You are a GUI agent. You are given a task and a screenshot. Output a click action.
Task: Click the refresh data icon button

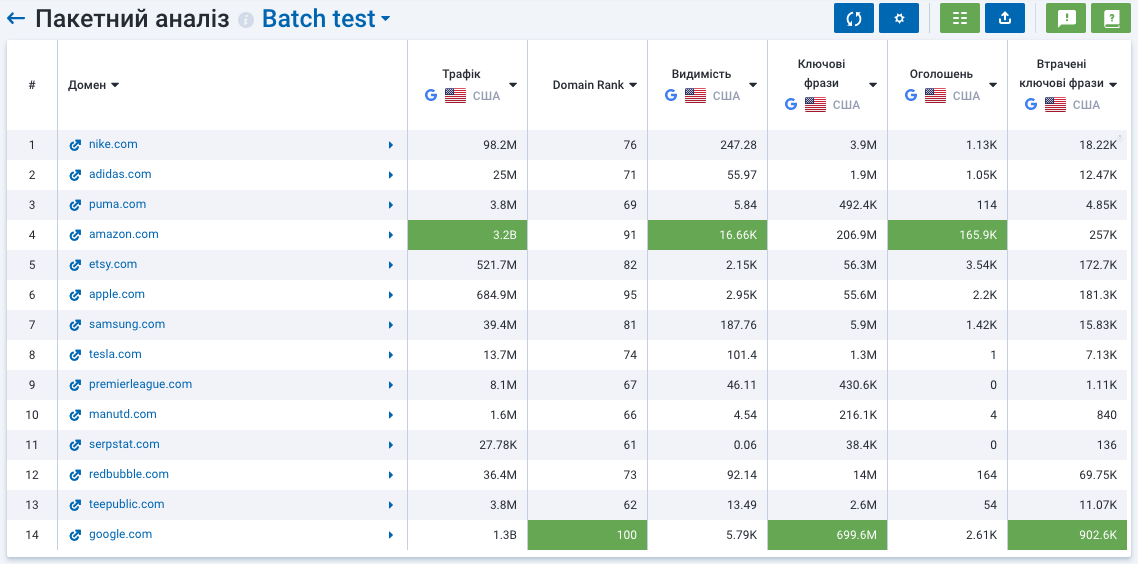click(854, 18)
